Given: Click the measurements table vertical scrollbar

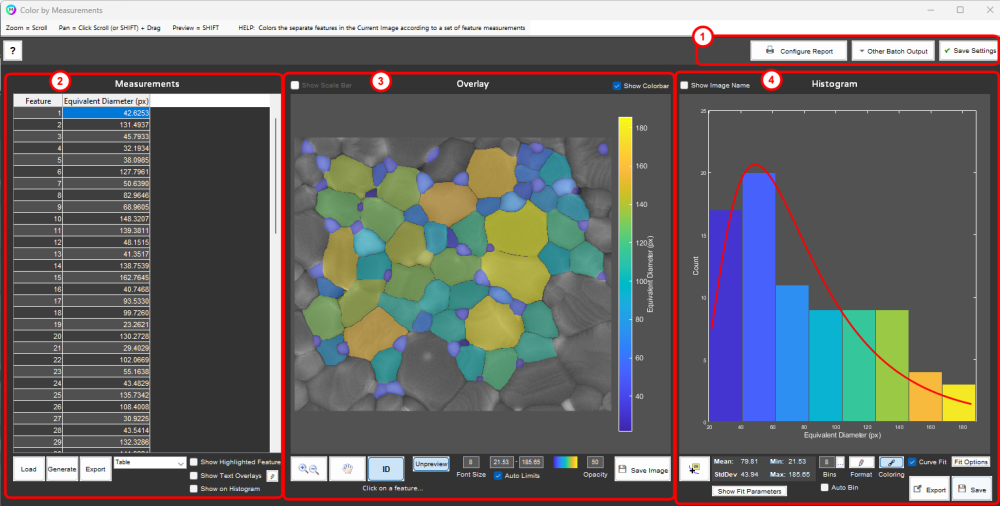Looking at the screenshot, I should [276, 175].
